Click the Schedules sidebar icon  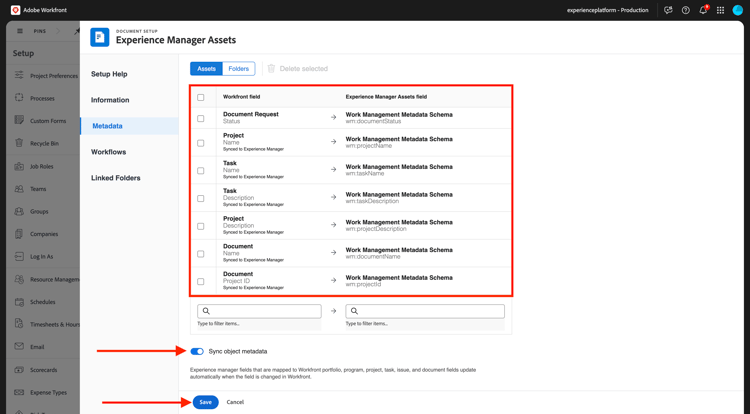coord(19,302)
